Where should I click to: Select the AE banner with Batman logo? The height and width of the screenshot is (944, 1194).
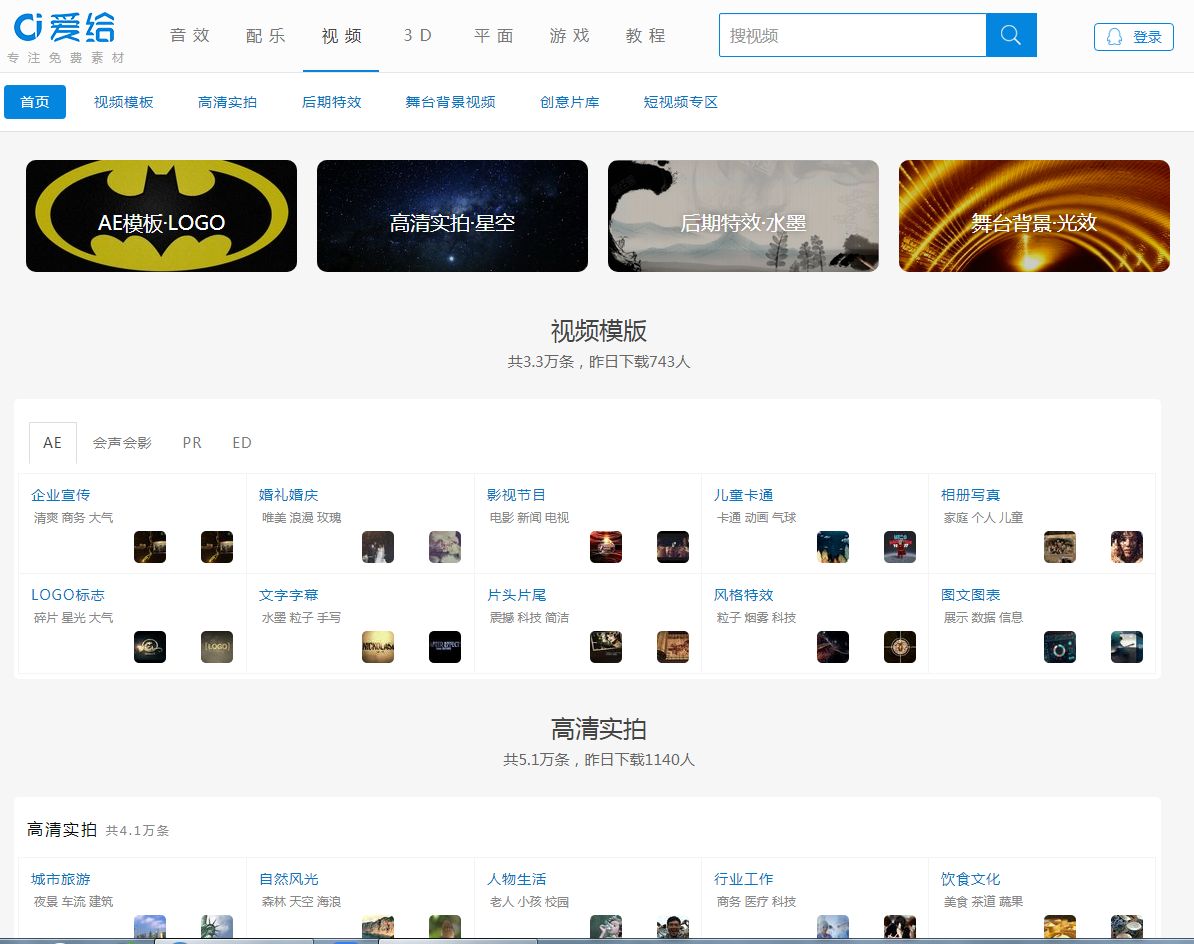click(x=161, y=215)
